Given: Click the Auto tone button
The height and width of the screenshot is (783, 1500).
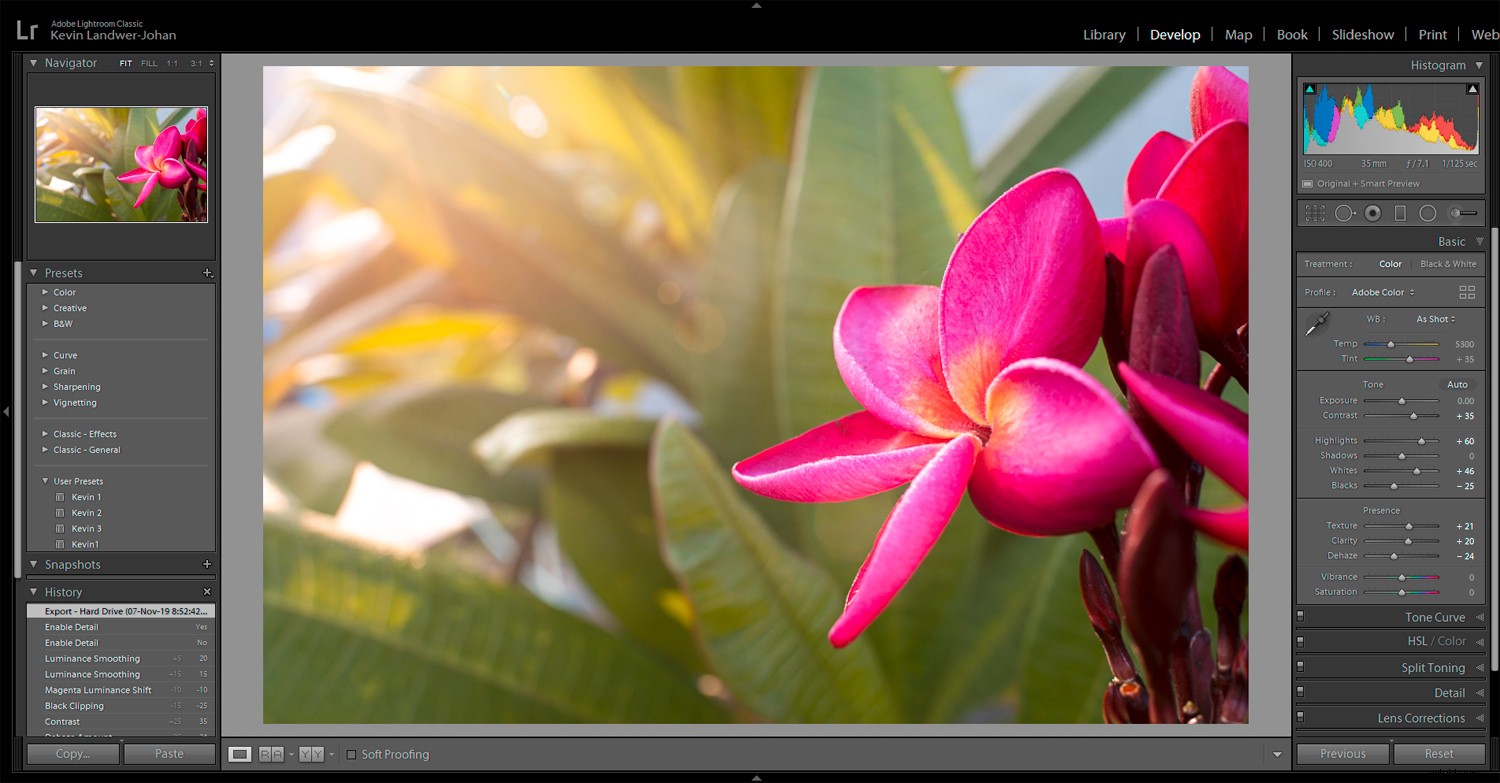Looking at the screenshot, I should coord(1457,384).
